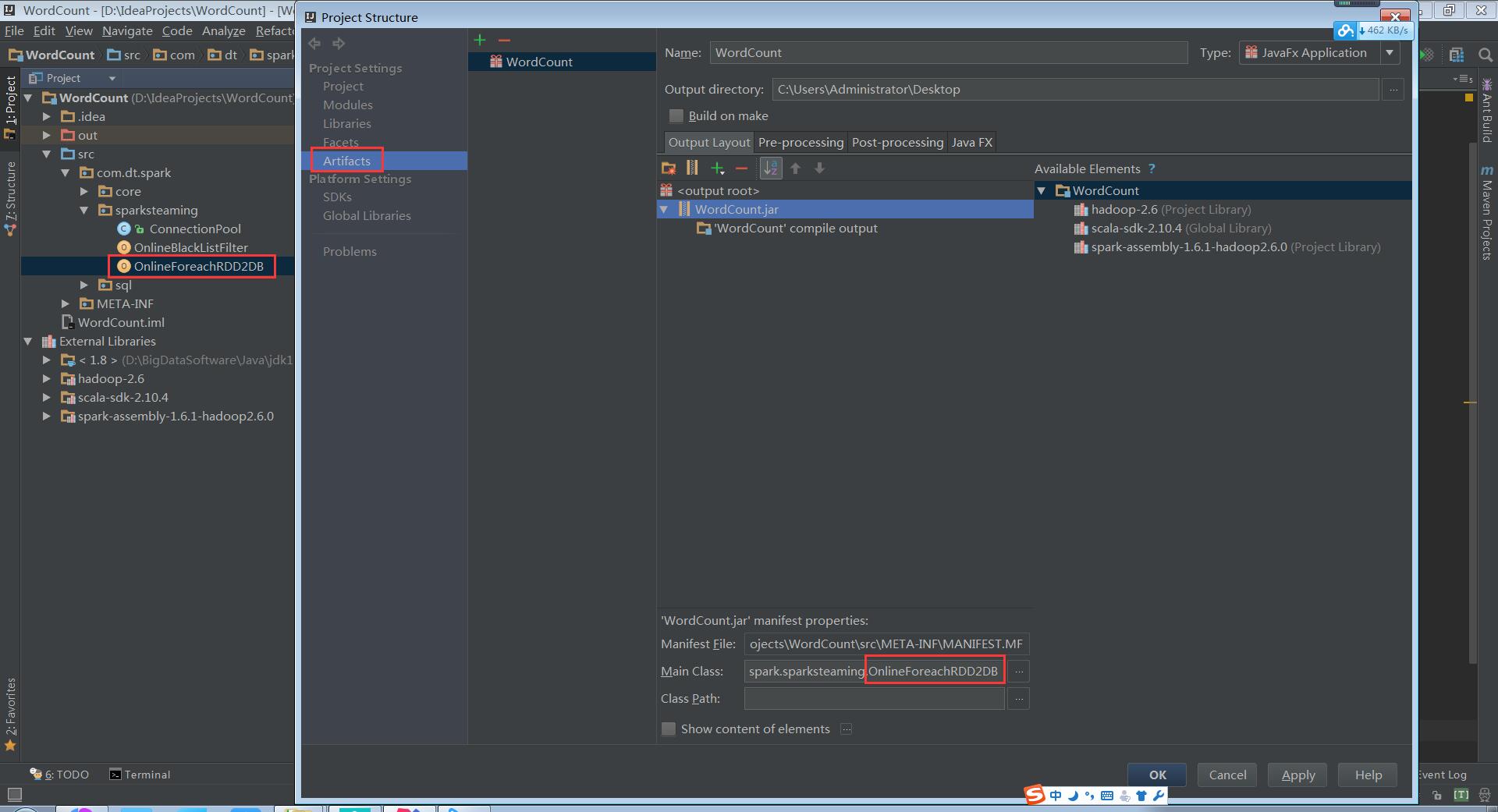
Task: Enable Show content of elements checkbox
Action: pos(669,729)
